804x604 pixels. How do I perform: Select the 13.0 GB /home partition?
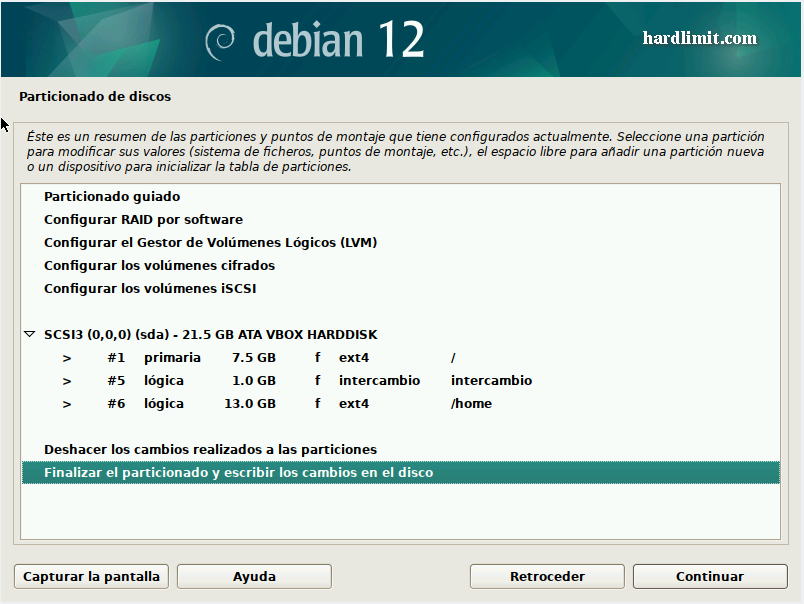[x=250, y=404]
